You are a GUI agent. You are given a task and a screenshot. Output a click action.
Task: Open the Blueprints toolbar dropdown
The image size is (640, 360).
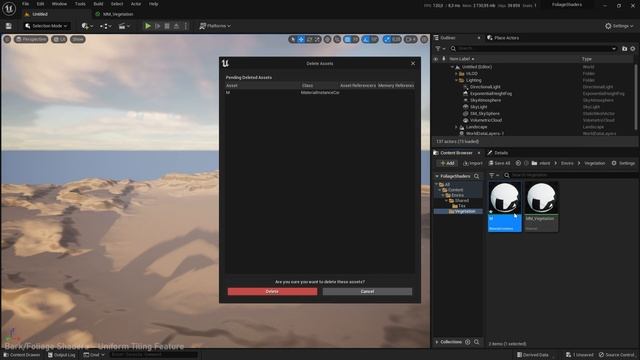click(x=106, y=26)
